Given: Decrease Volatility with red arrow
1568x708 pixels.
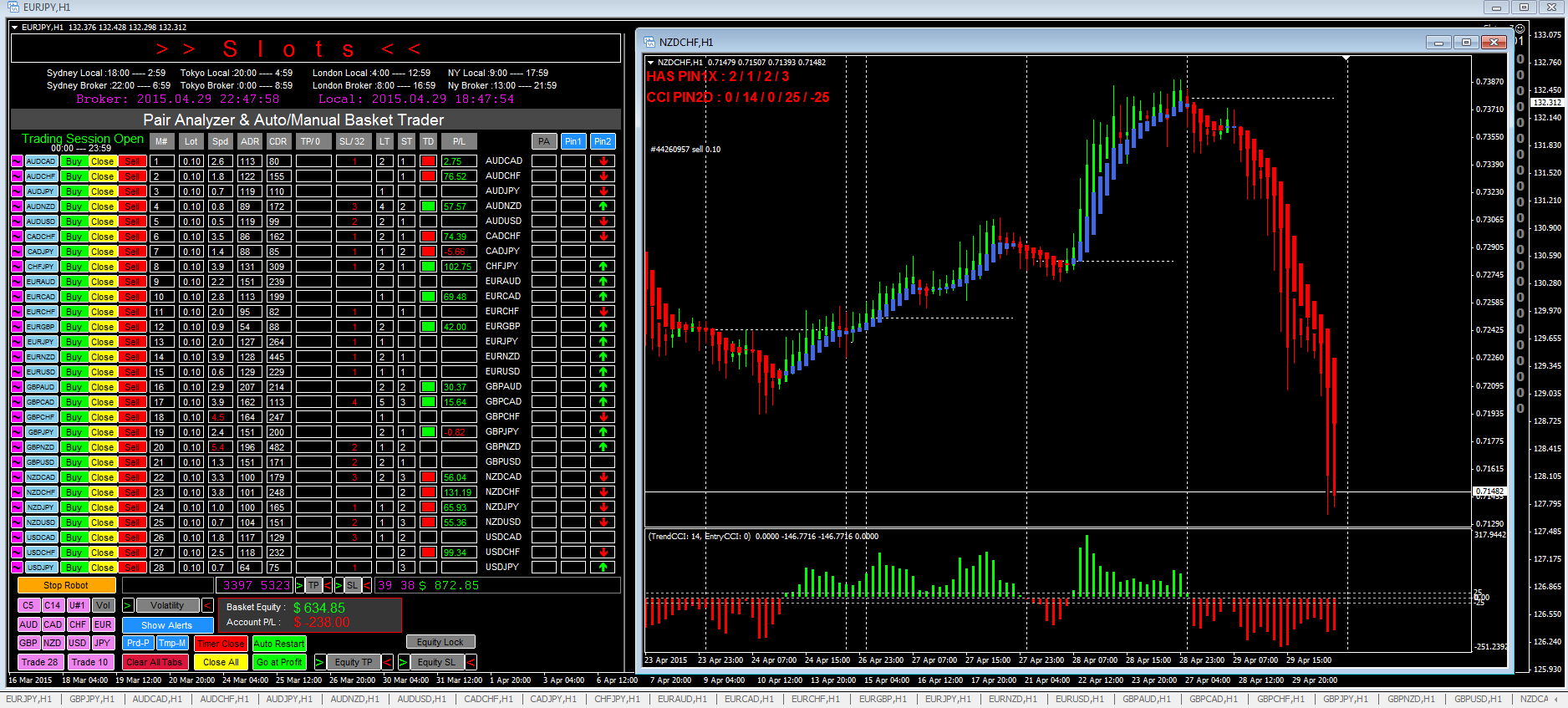Looking at the screenshot, I should 207,605.
